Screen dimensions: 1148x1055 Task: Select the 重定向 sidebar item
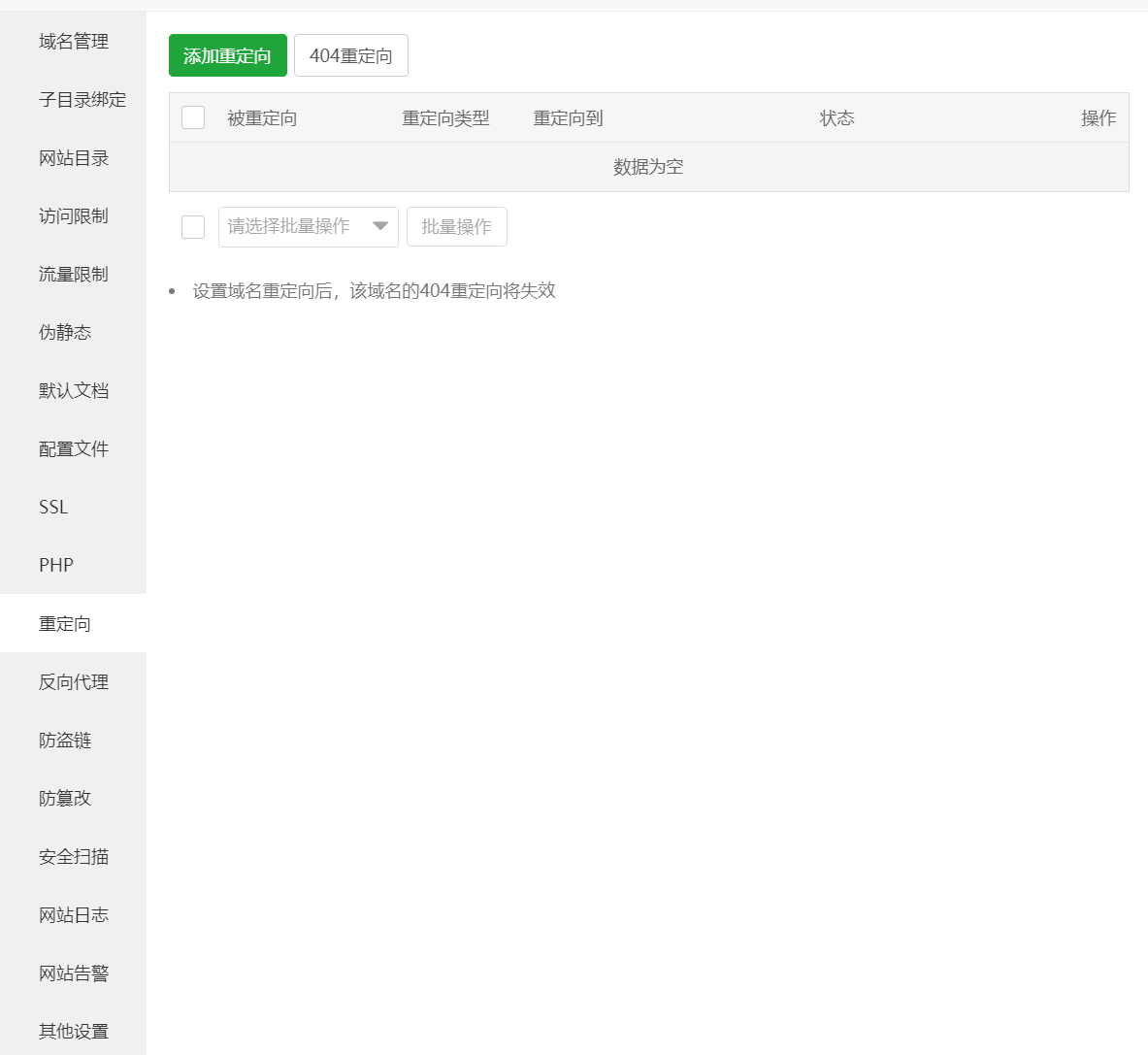[x=73, y=624]
